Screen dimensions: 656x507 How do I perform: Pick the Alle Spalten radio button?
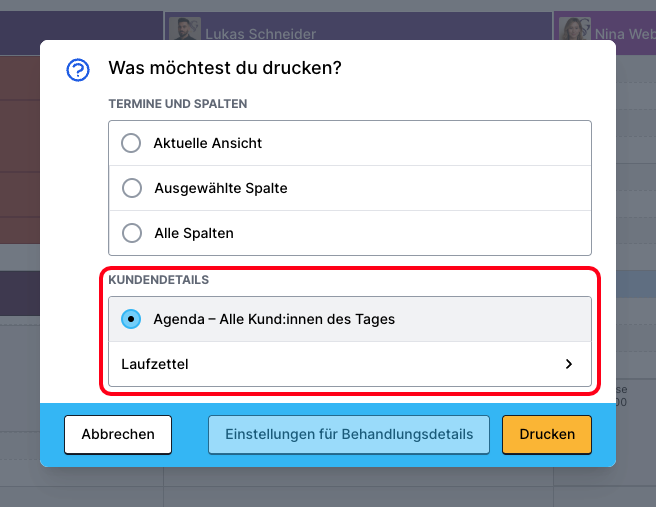131,233
